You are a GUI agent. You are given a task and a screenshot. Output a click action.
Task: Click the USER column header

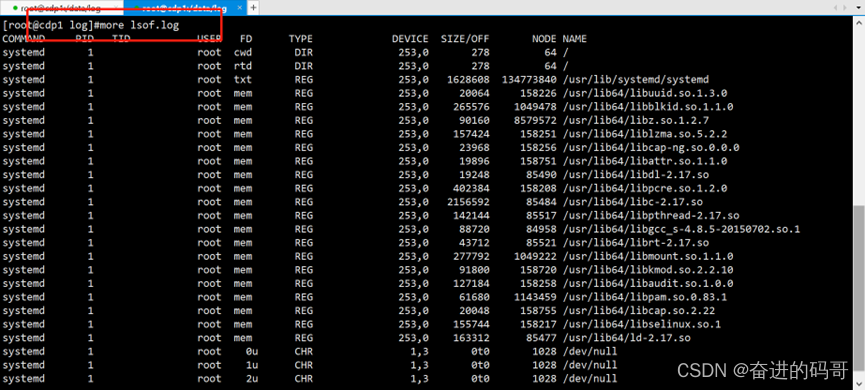coord(209,39)
